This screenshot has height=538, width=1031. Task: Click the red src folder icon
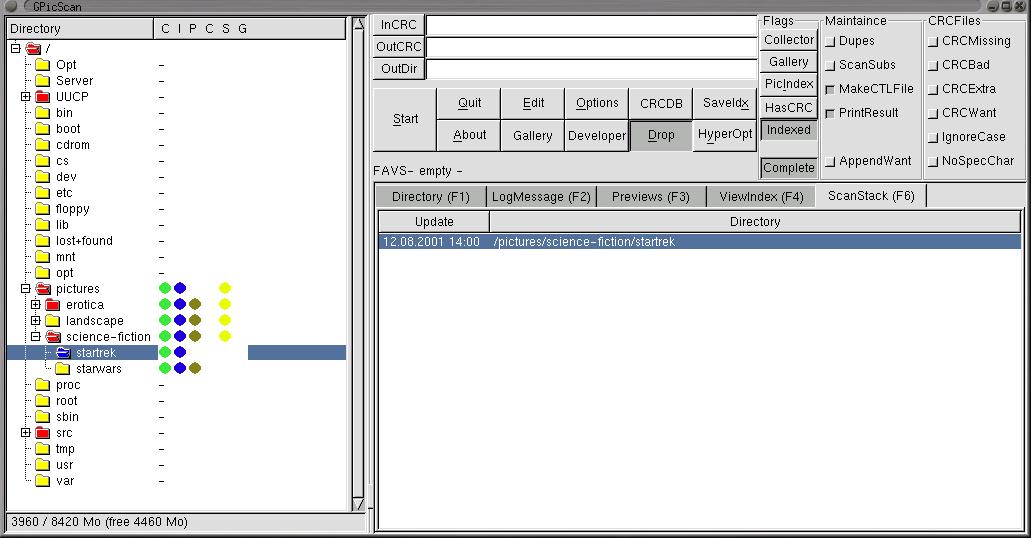42,433
